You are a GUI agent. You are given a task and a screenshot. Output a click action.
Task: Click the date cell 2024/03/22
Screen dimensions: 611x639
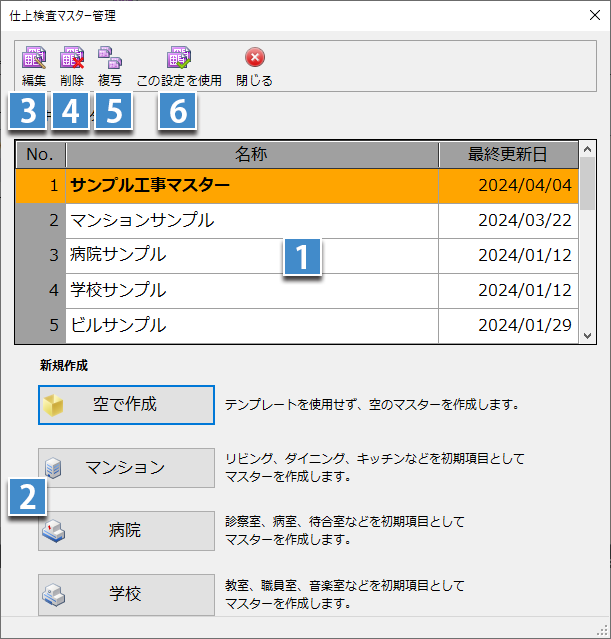[x=508, y=221]
